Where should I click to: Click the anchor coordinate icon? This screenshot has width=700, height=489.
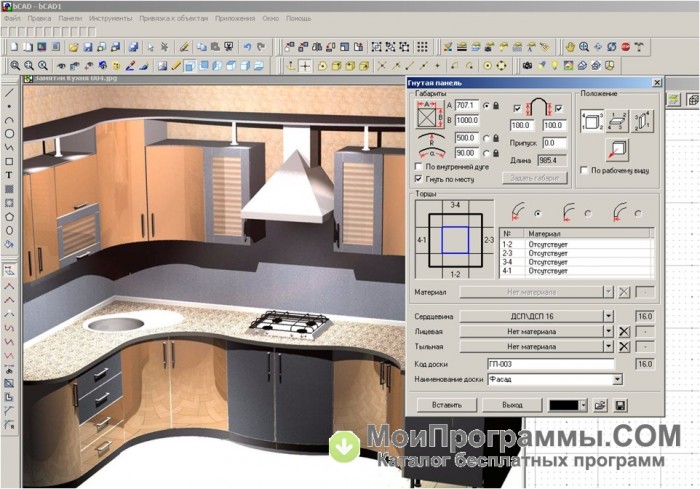(x=291, y=66)
